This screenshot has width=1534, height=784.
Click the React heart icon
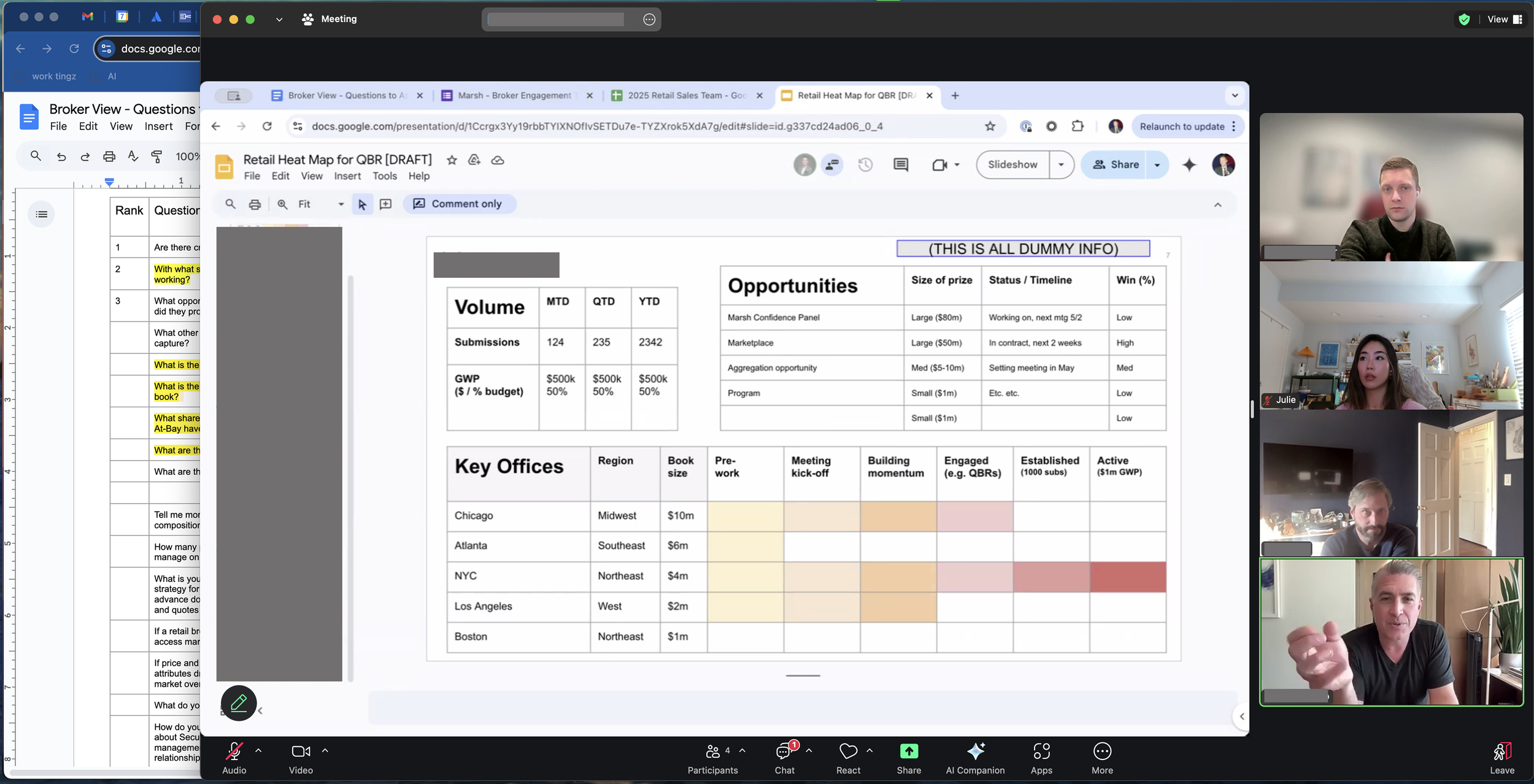click(x=848, y=752)
